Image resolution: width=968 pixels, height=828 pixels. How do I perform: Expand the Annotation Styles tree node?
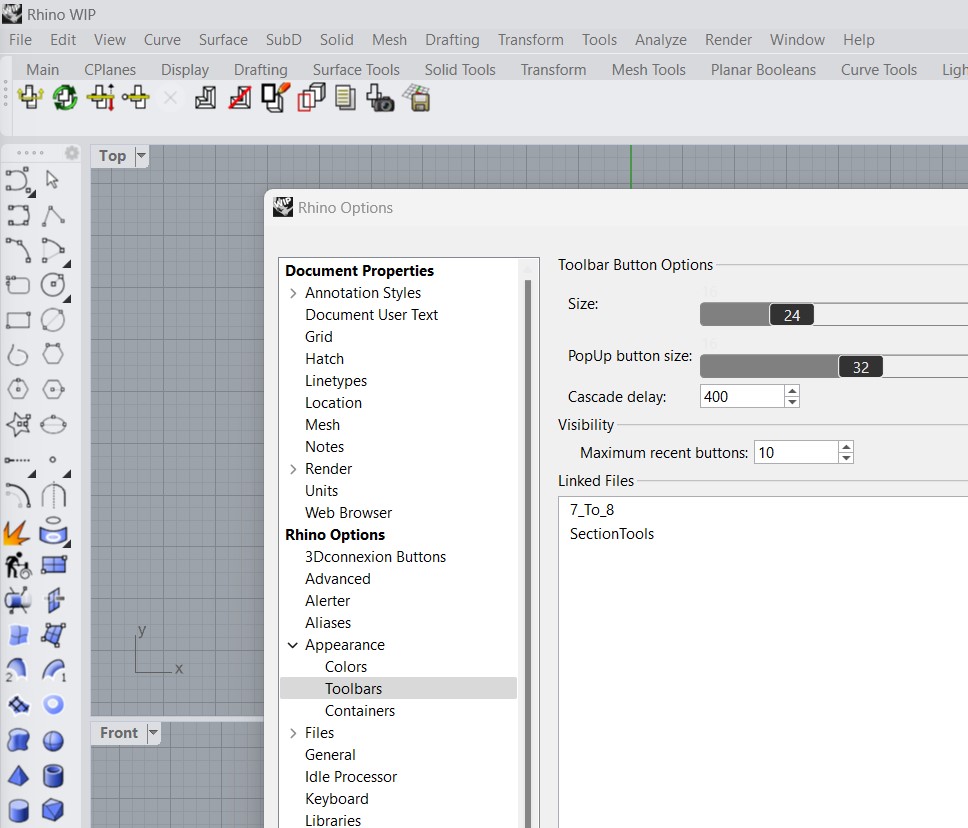293,293
